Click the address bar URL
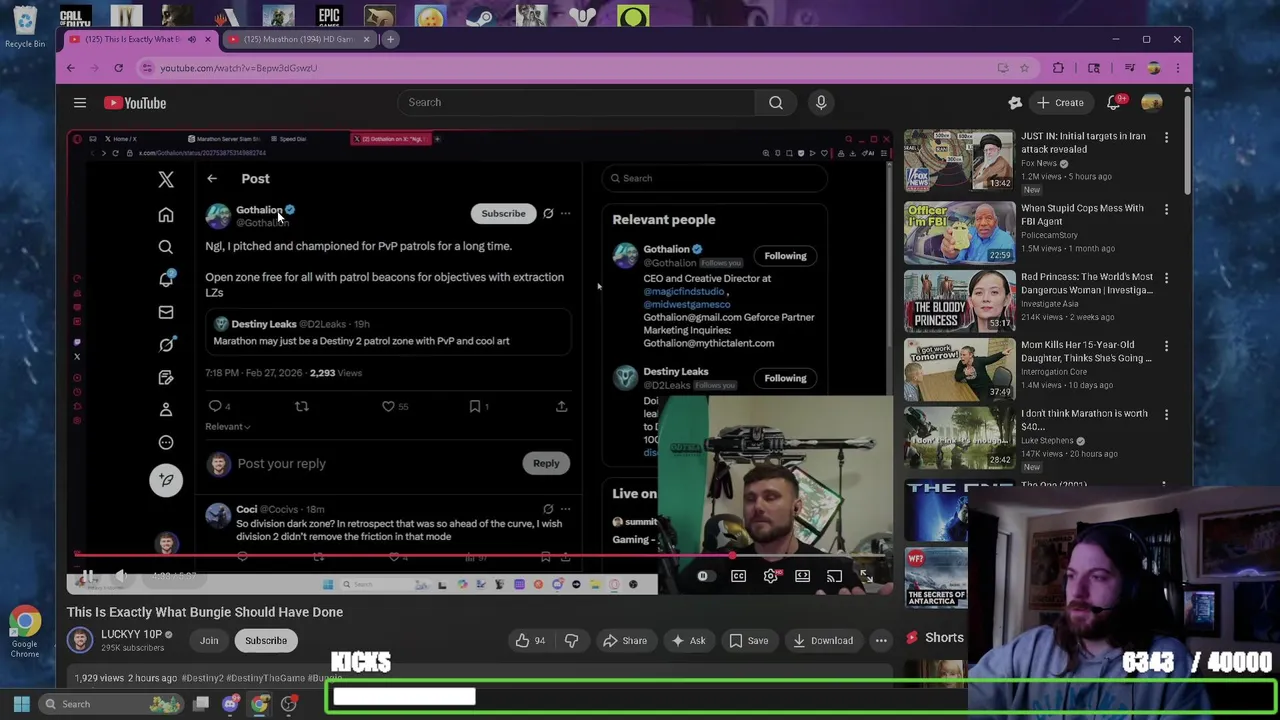1280x720 pixels. [x=239, y=68]
